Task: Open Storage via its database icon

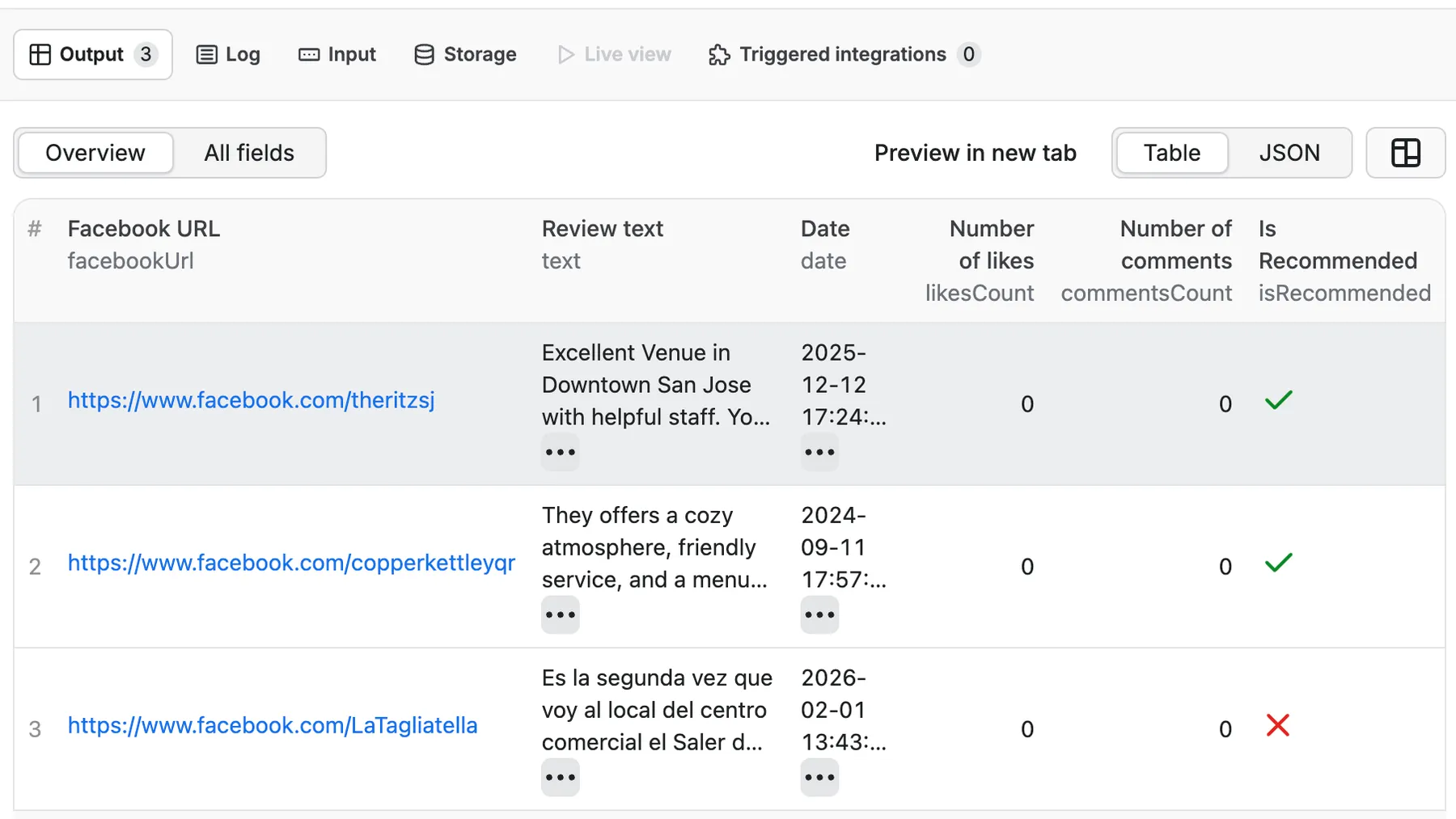Action: (424, 54)
